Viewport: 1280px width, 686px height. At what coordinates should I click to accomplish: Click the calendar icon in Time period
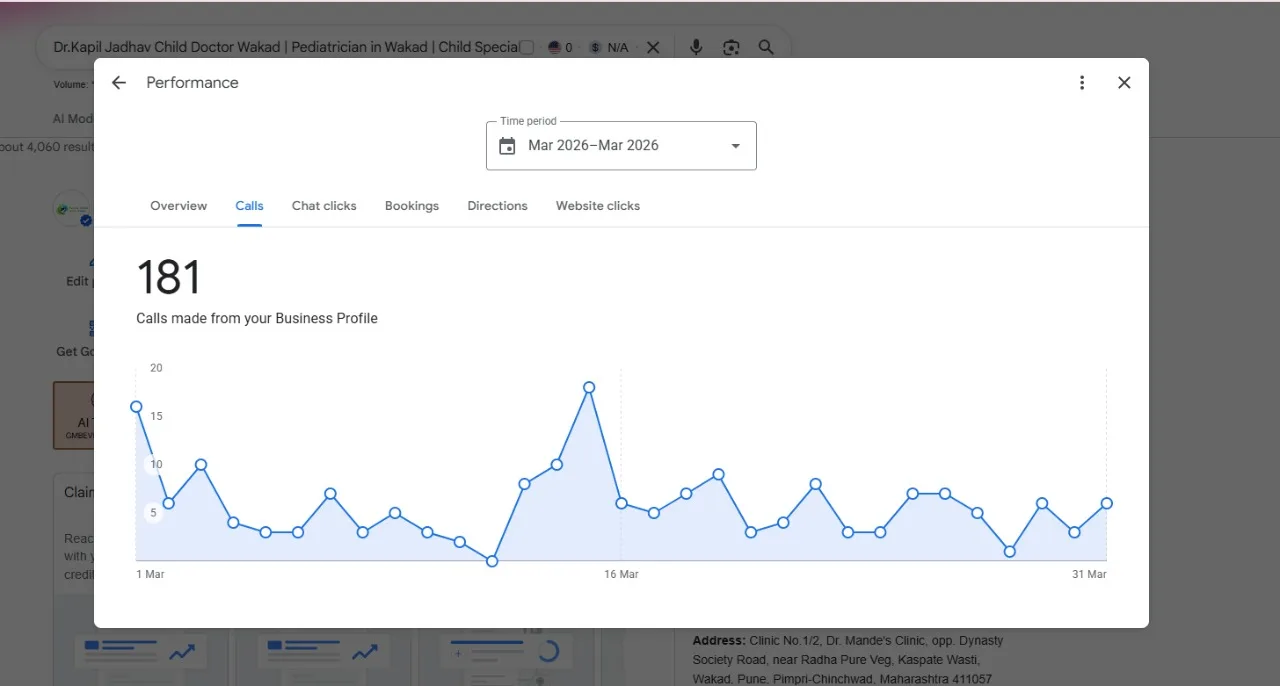tap(507, 146)
